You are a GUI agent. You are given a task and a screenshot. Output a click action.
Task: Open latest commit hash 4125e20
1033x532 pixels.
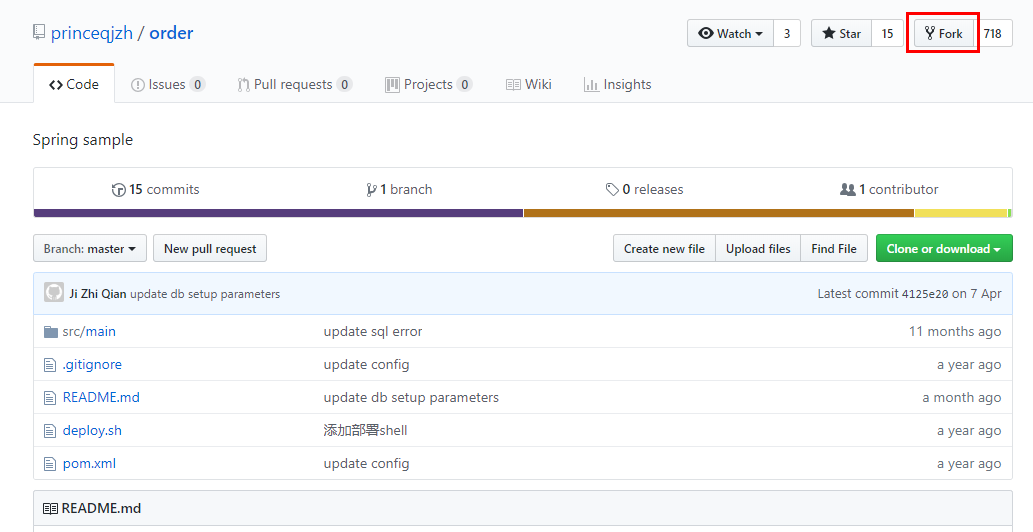pos(925,294)
